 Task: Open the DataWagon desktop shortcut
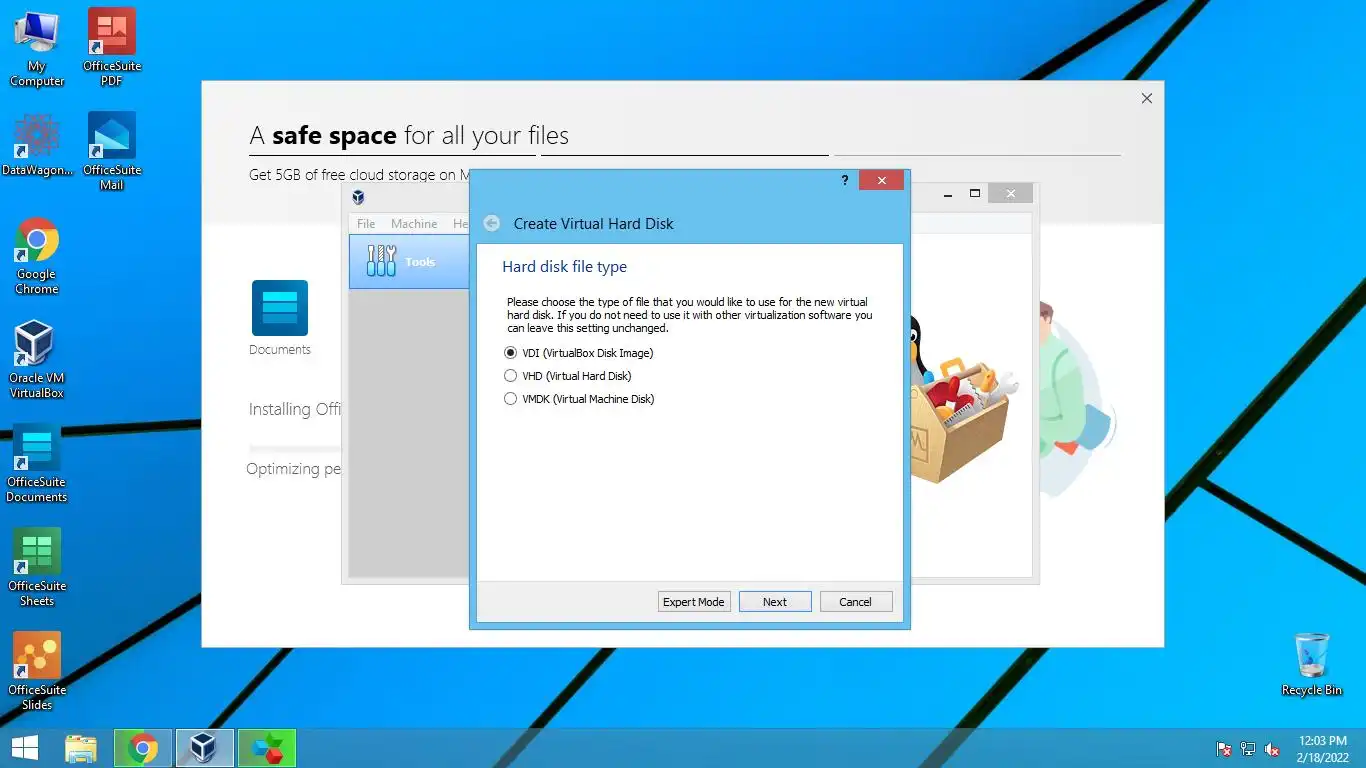tap(37, 145)
